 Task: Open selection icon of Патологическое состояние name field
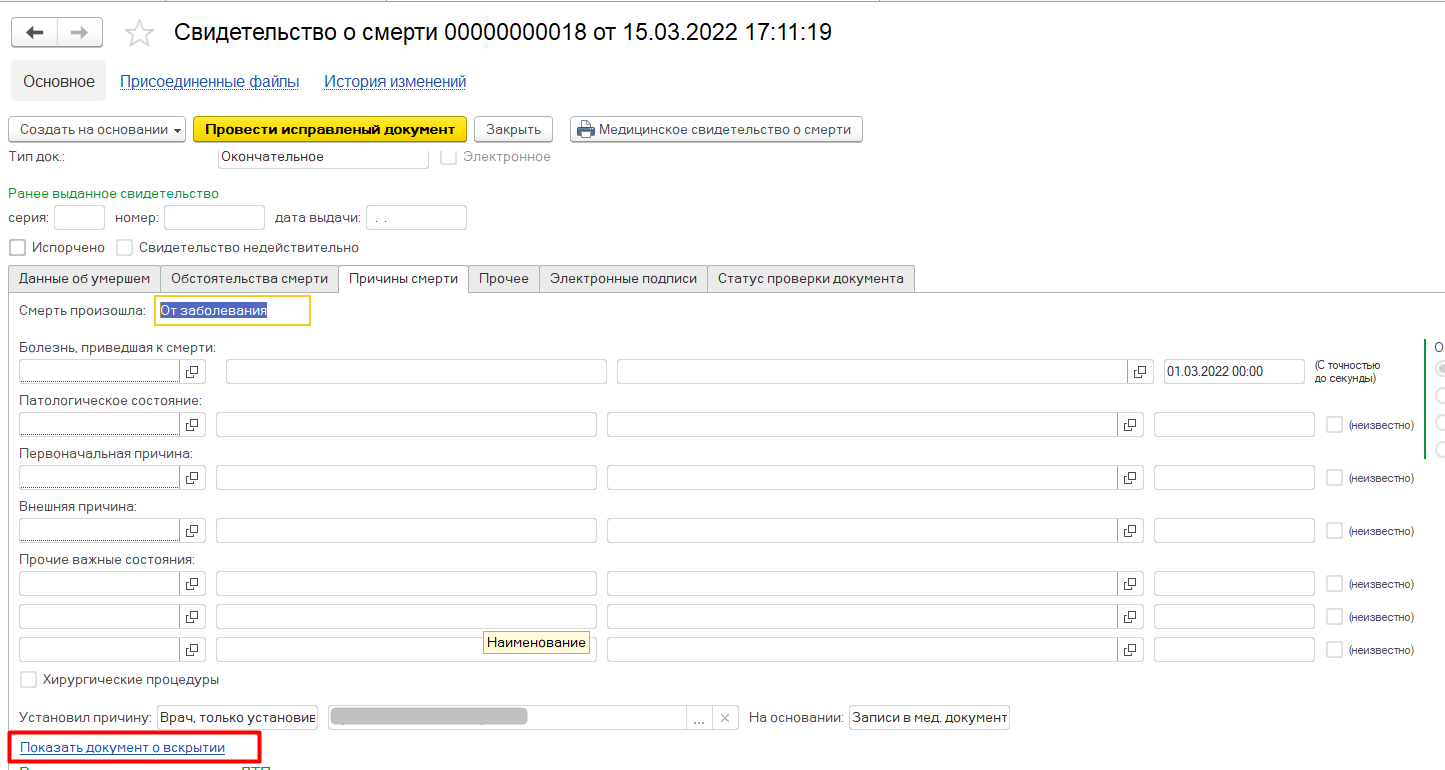[x=1130, y=424]
